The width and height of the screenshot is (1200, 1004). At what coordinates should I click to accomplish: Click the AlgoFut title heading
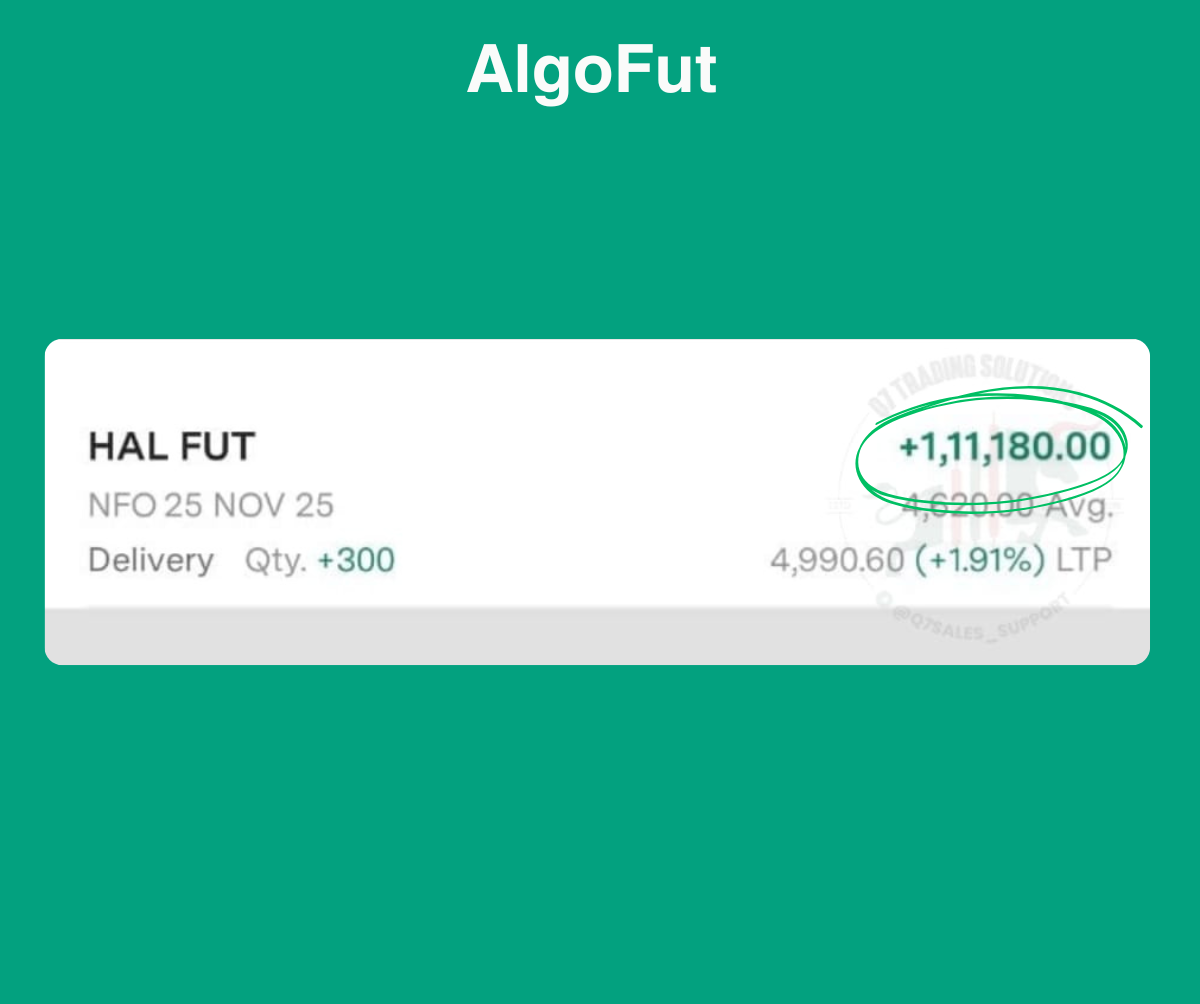[x=592, y=71]
